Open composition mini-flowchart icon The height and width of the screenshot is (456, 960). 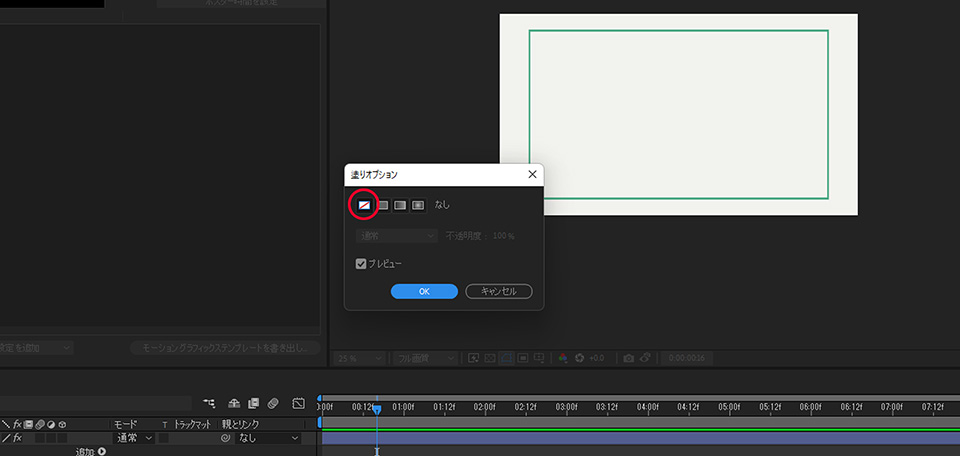pos(209,403)
